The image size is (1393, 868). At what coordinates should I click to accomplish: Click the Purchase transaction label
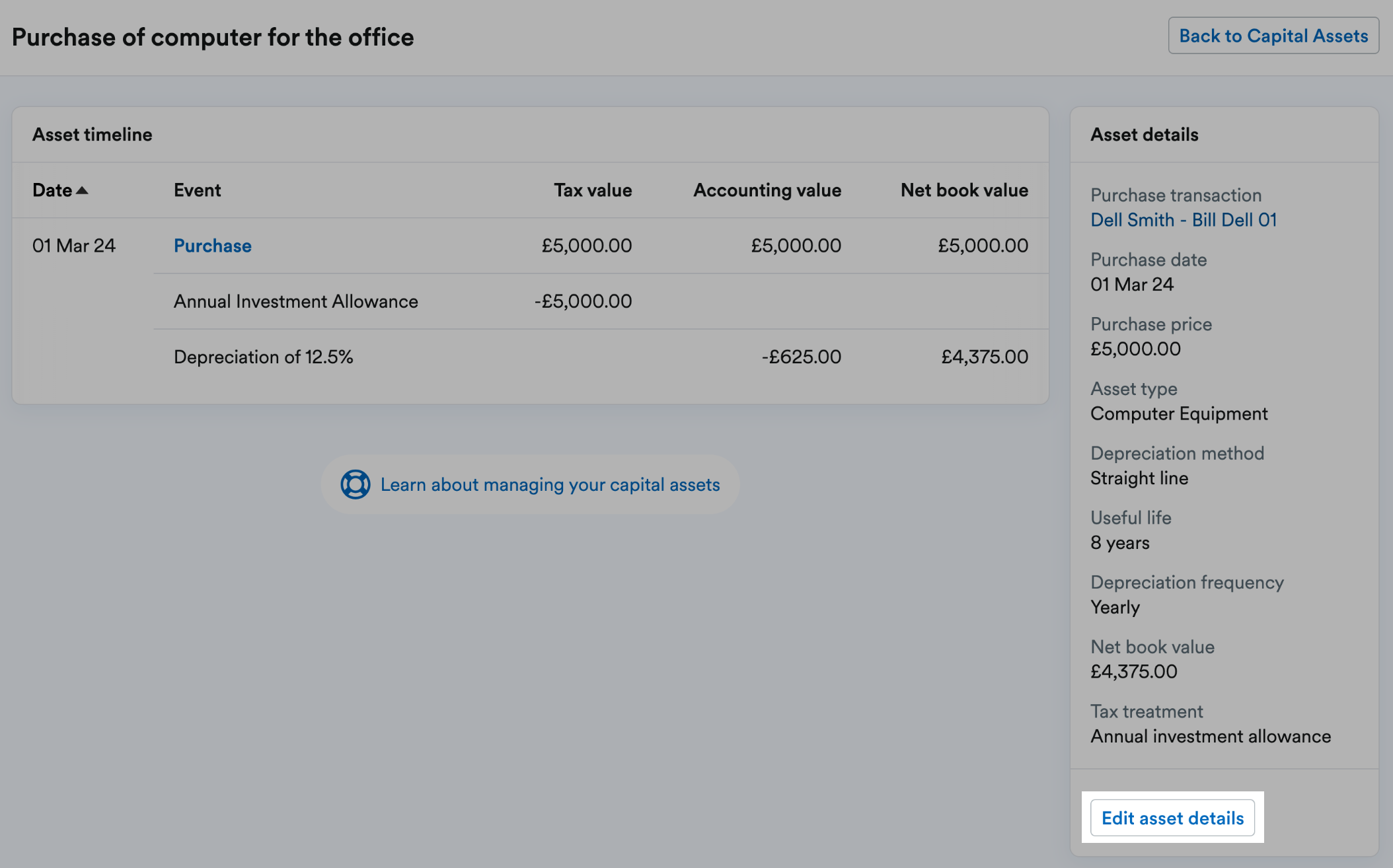pos(1176,196)
